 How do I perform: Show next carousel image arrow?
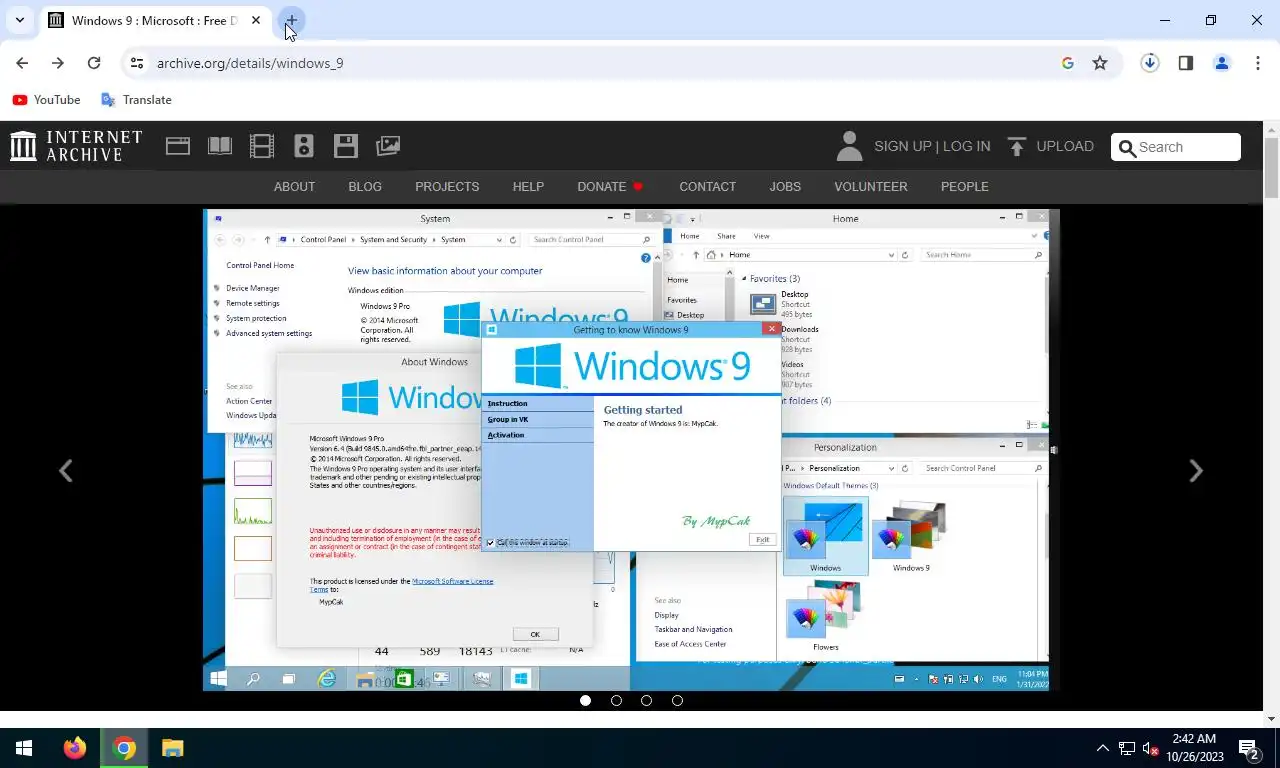click(x=1195, y=471)
